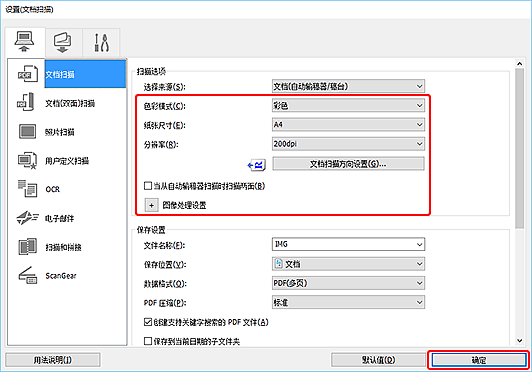Open the 保存位置 文档 dropdown
Image resolution: width=532 pixels, height=372 pixels.
pos(348,264)
